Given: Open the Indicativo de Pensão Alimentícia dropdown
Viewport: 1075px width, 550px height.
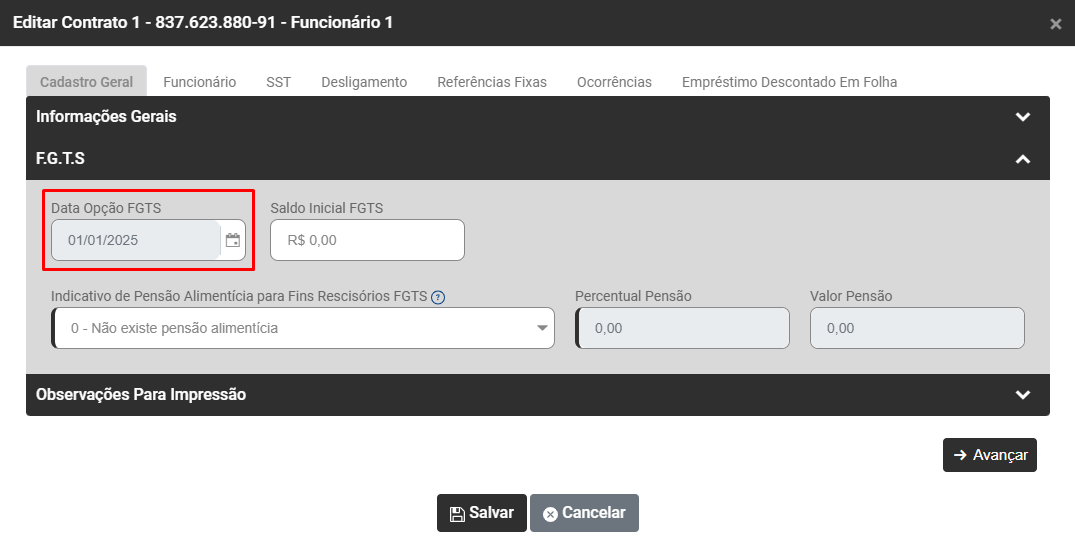Looking at the screenshot, I should [x=303, y=328].
